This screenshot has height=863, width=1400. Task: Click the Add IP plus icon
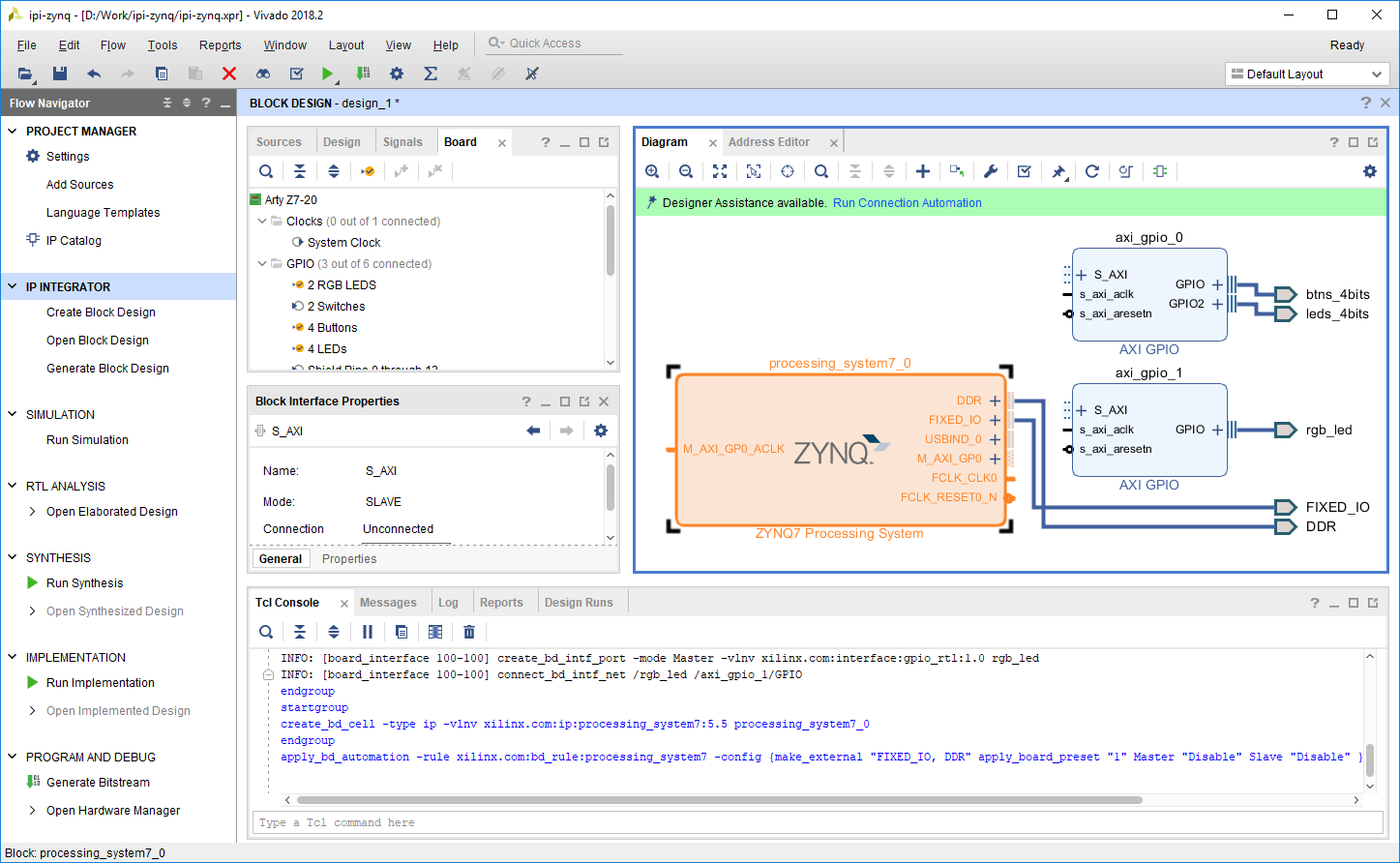point(923,171)
